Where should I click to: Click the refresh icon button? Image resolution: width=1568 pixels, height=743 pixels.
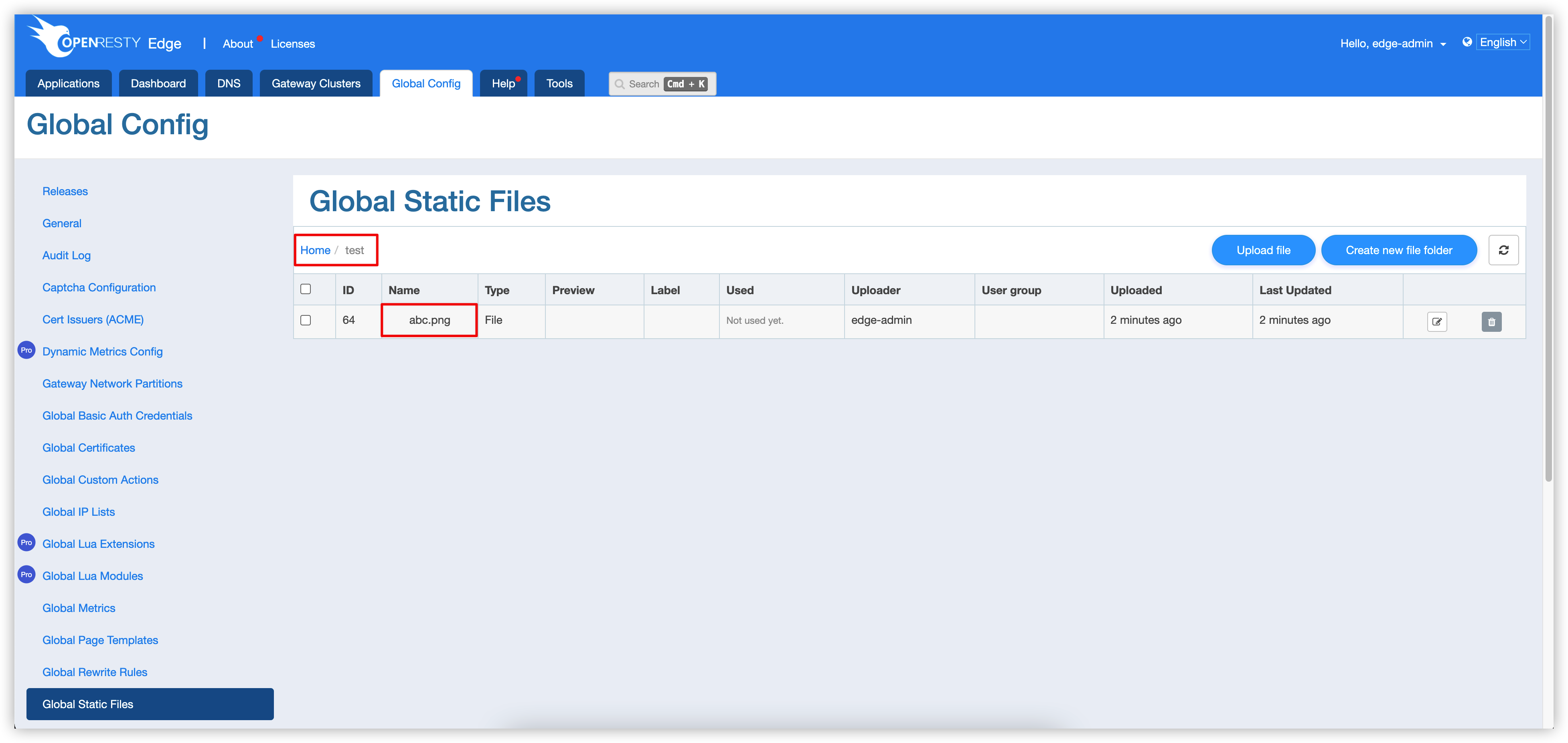pyautogui.click(x=1503, y=250)
